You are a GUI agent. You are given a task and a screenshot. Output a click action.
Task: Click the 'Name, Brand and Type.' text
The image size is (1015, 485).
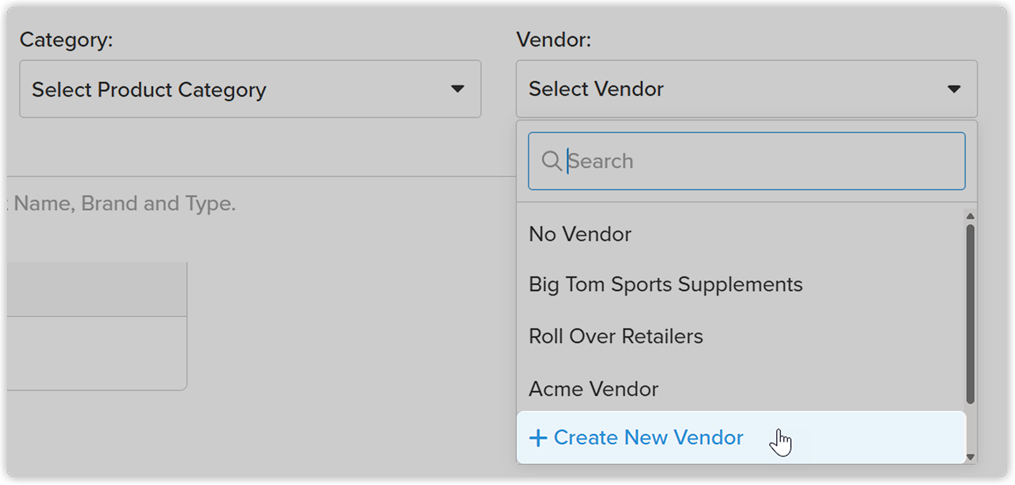(125, 204)
